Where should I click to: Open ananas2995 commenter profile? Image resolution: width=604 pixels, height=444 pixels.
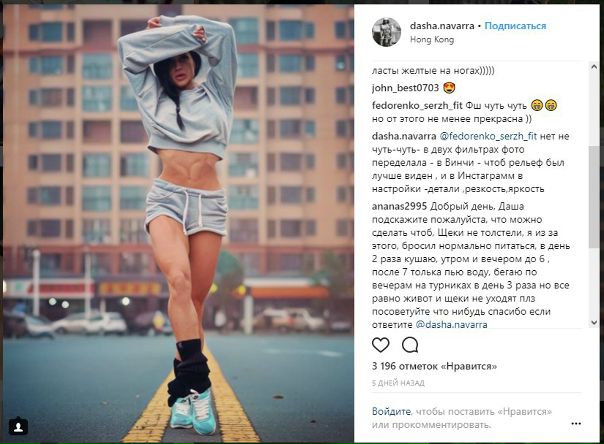[399, 206]
